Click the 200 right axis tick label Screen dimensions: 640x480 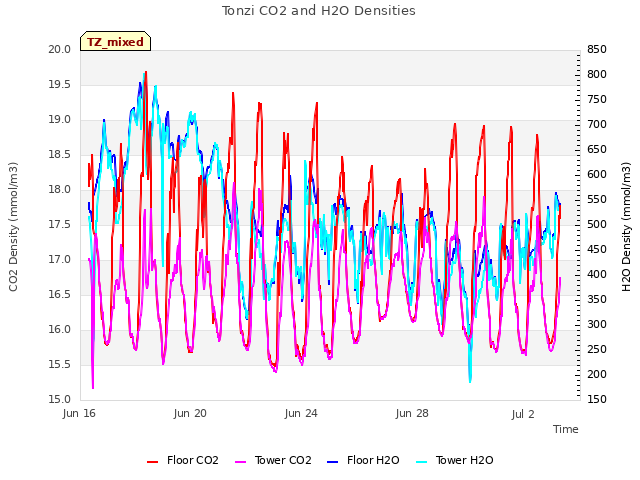(597, 374)
